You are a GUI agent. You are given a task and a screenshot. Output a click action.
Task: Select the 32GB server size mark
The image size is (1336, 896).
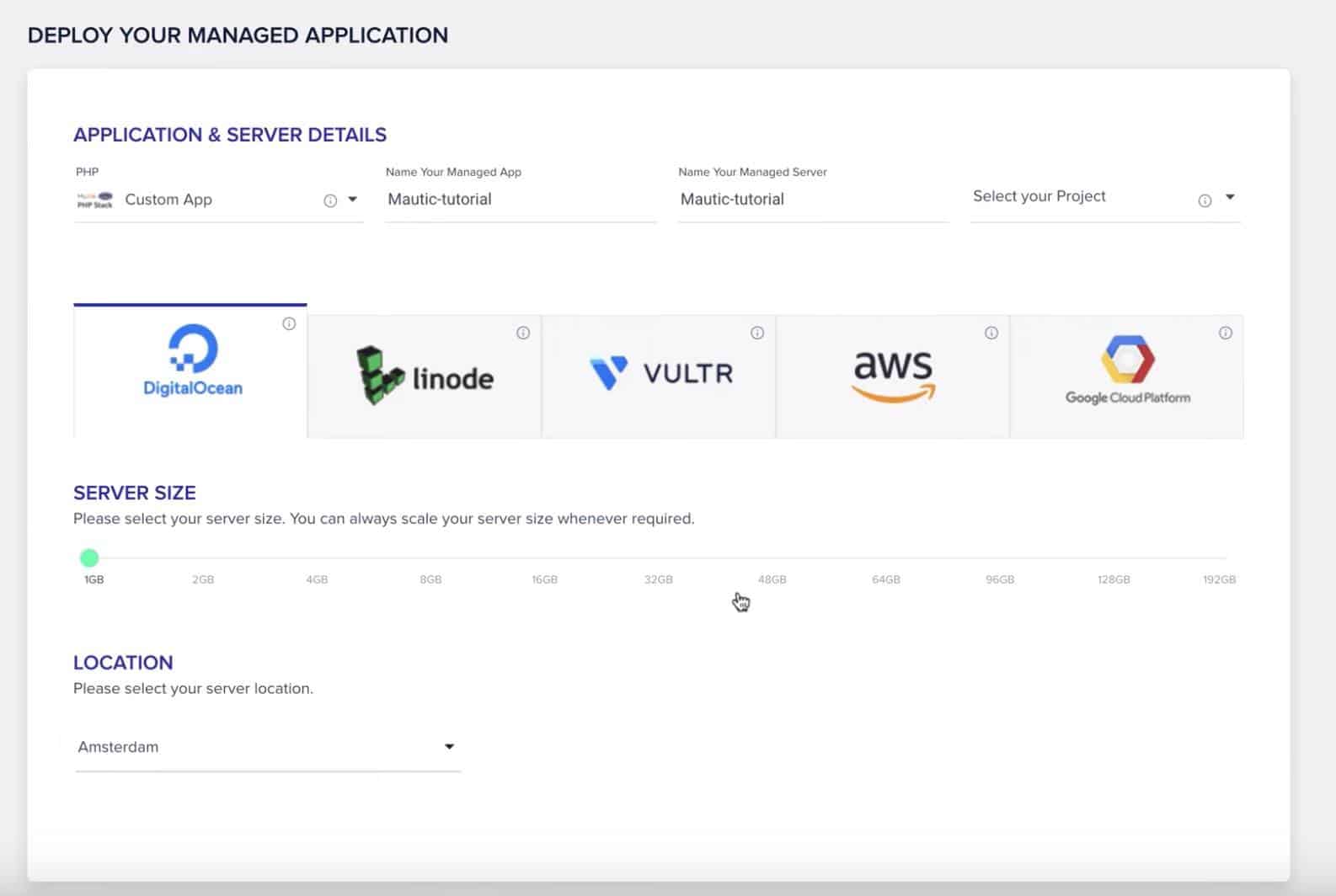coord(659,579)
